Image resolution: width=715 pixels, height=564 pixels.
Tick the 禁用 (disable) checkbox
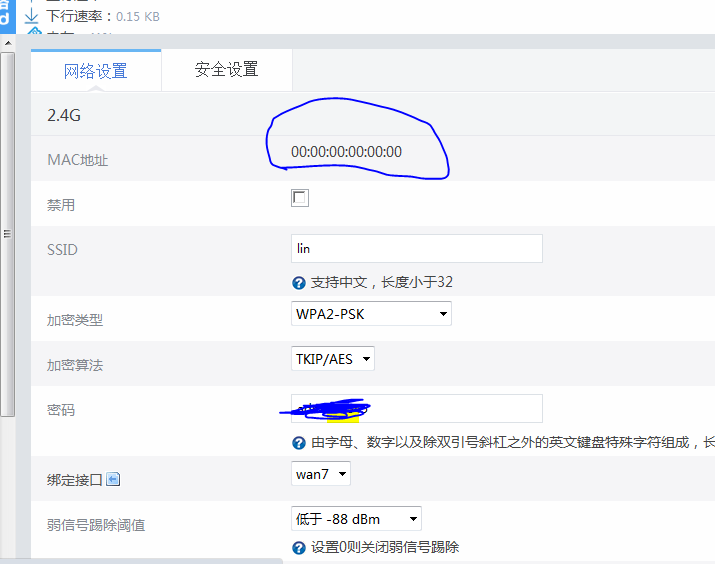(x=300, y=198)
